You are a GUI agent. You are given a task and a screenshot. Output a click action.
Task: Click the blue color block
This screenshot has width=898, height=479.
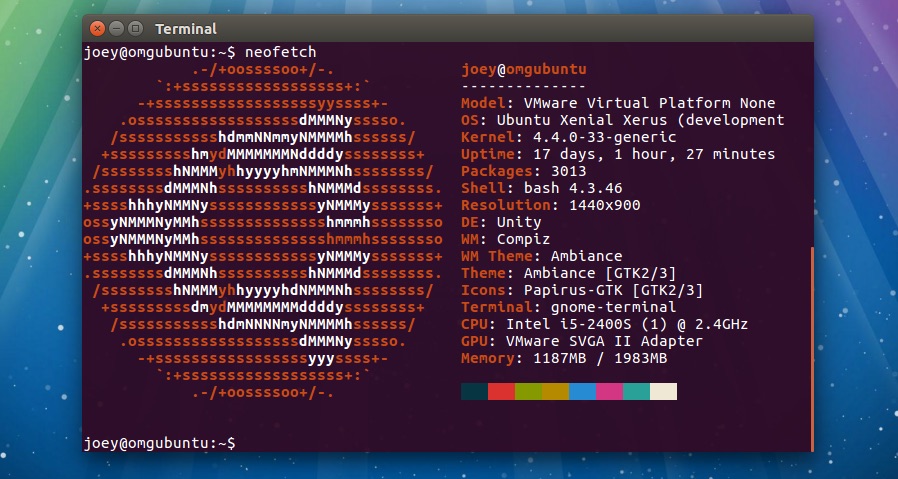click(582, 391)
